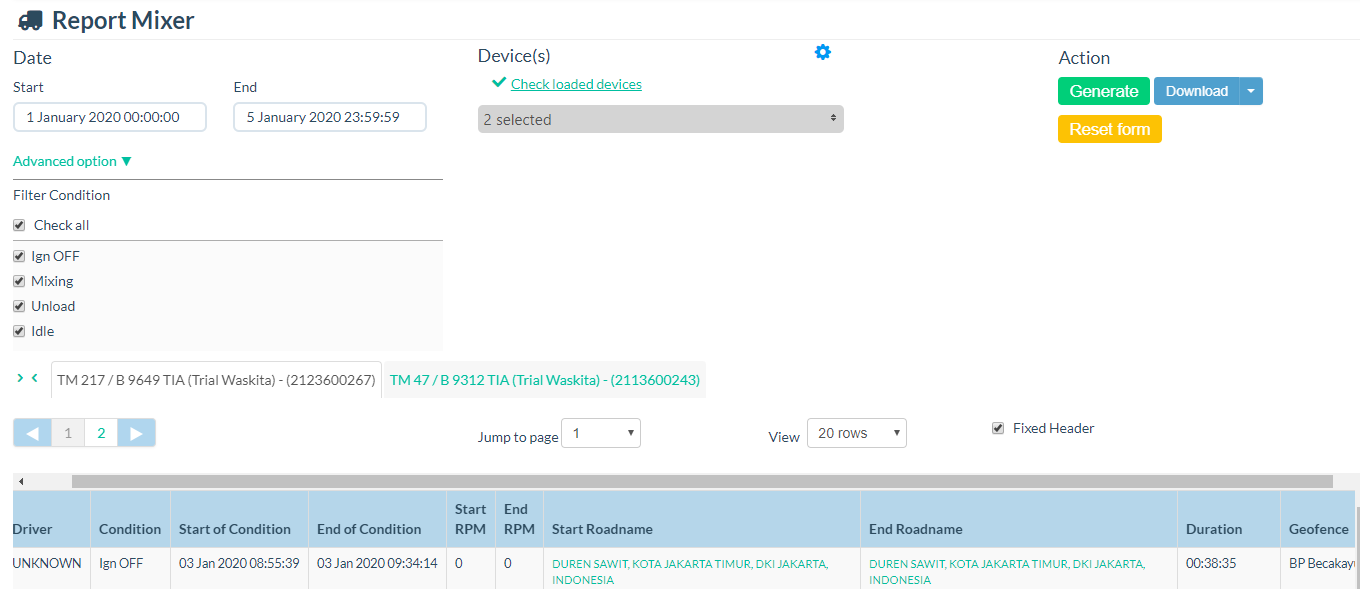Open the 2 selected devices dropdown
Image resolution: width=1360 pixels, height=589 pixels.
tap(660, 119)
